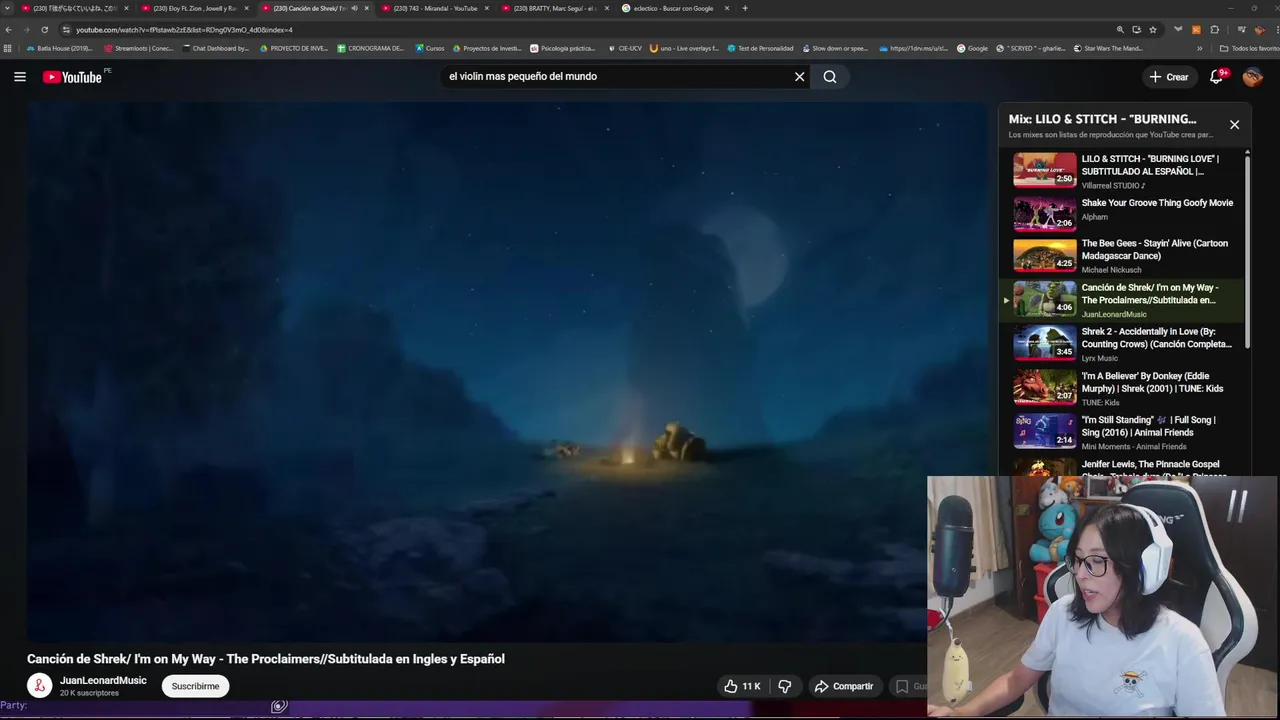Open the browser zoom magnifier icon

pos(1120,30)
